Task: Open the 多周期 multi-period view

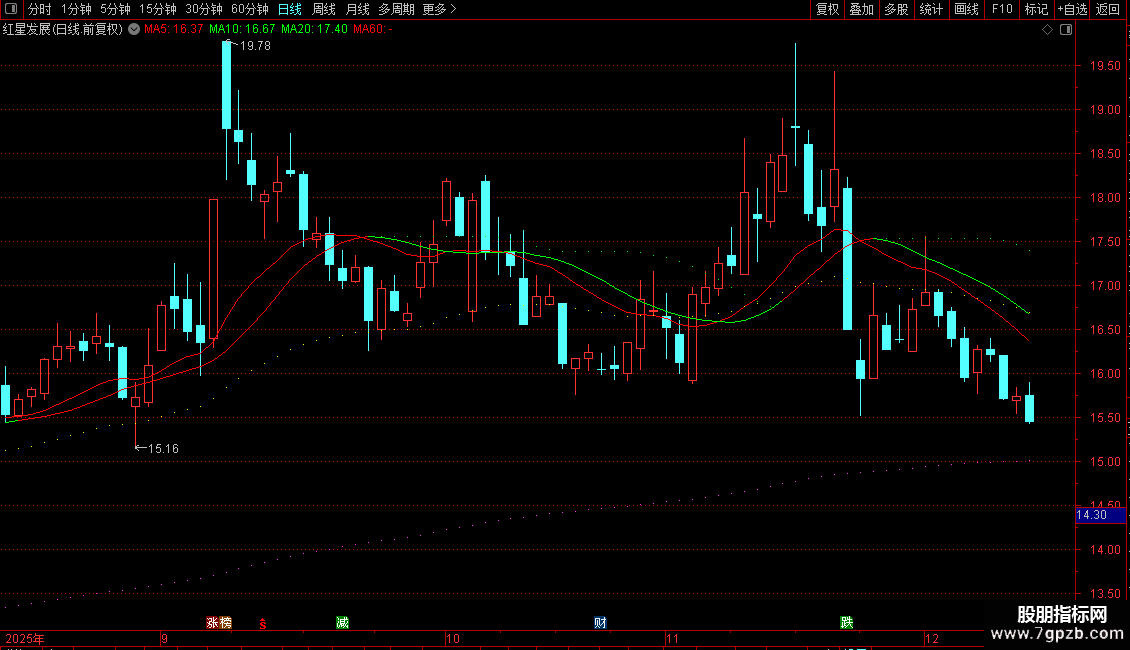Action: click(x=396, y=9)
